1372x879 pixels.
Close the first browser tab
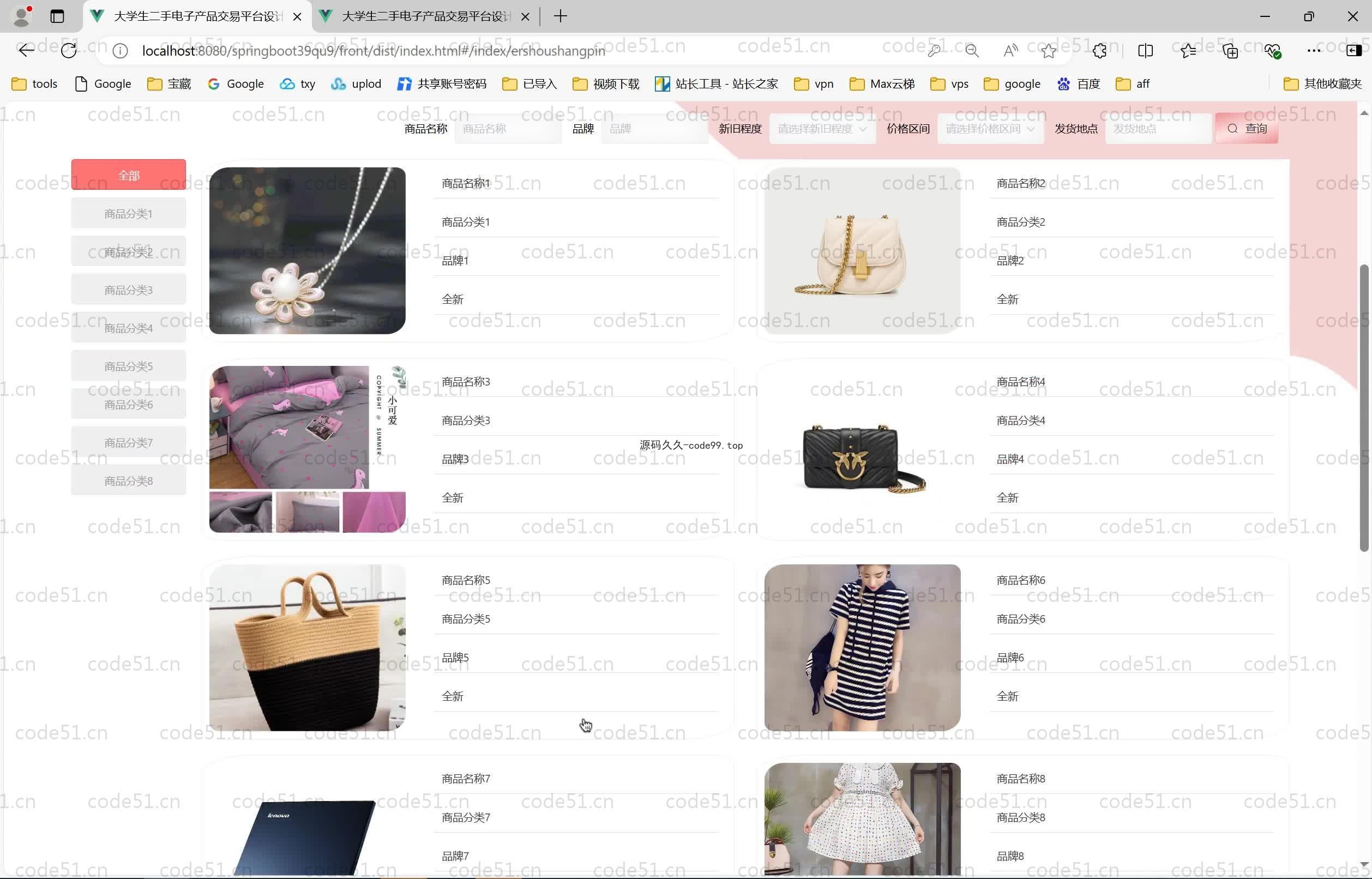297,16
